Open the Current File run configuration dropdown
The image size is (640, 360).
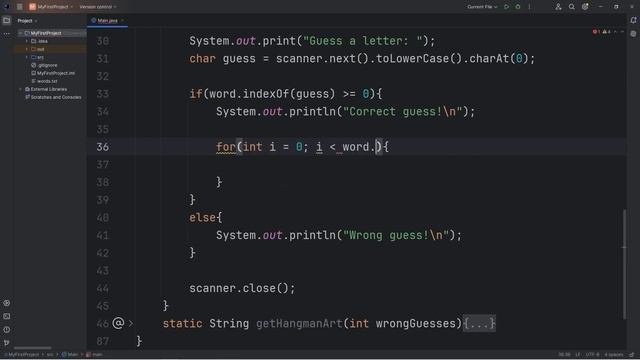[482, 7]
